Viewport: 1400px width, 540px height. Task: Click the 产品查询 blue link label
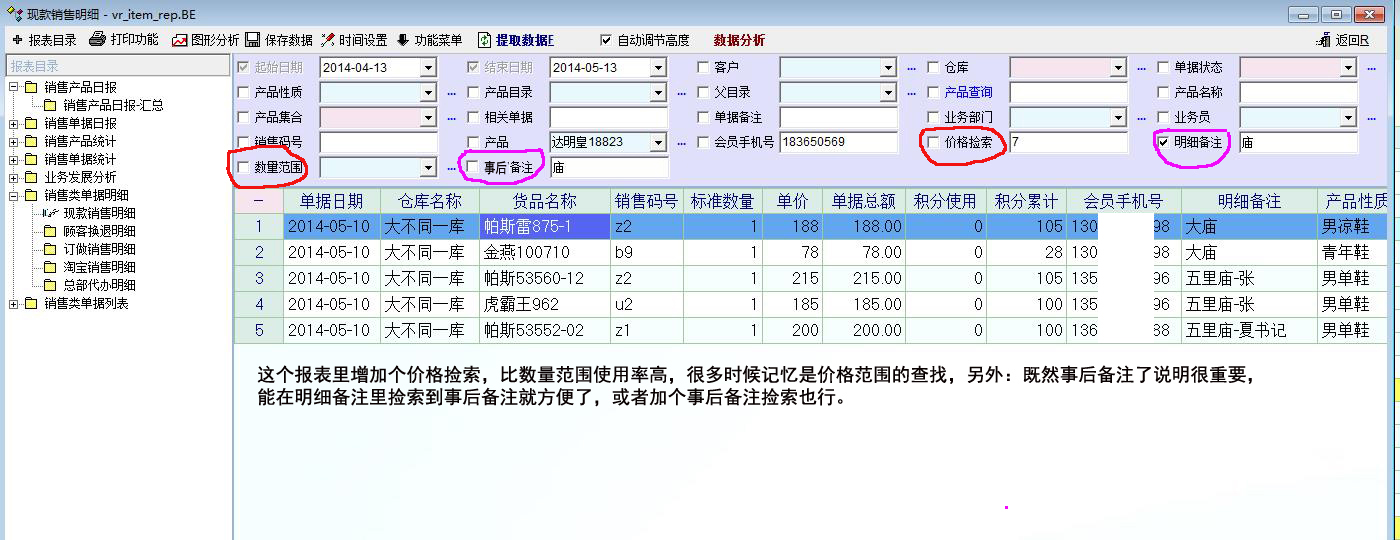tap(968, 92)
